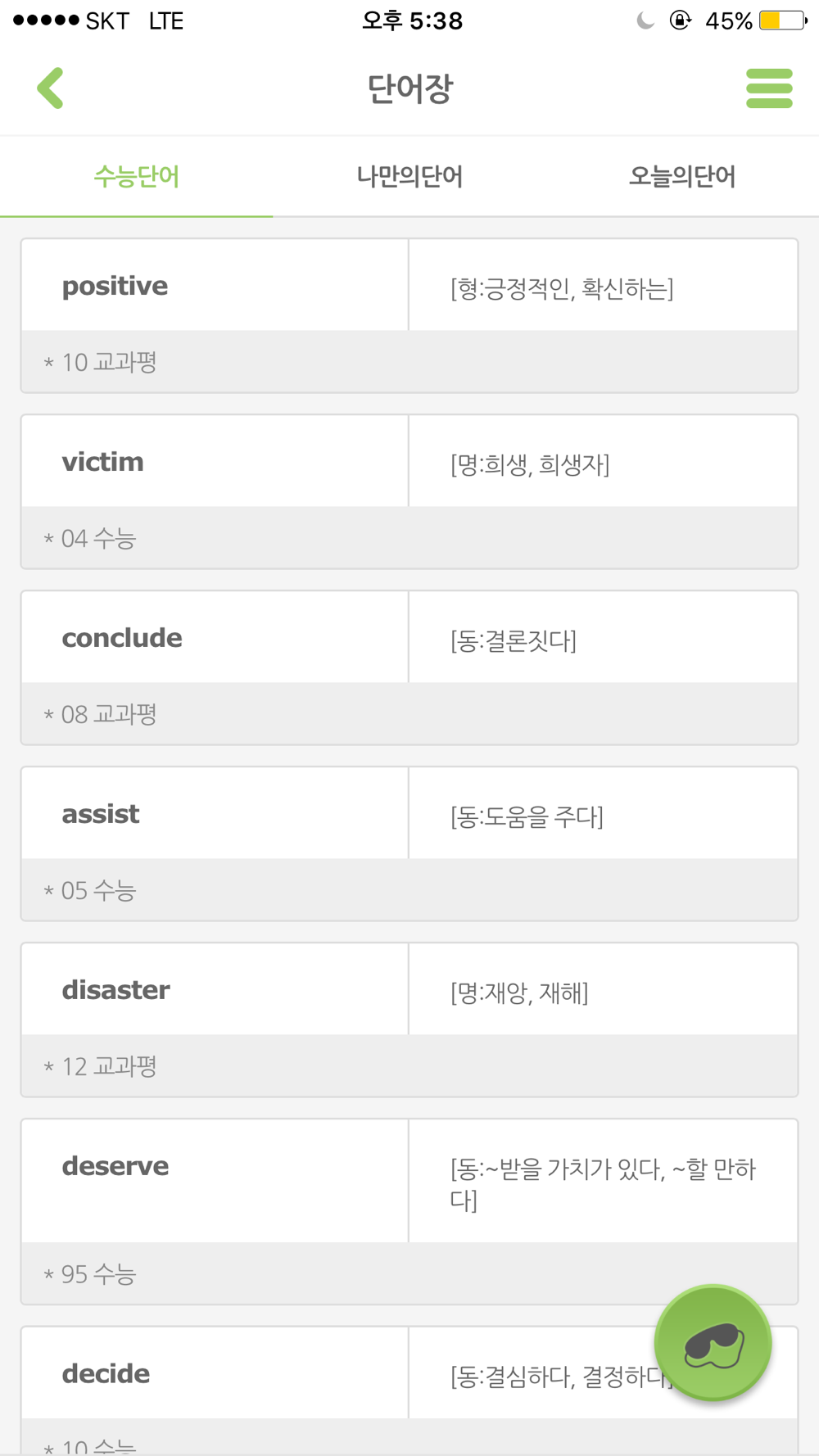Switch to the 수능단어 tab
The height and width of the screenshot is (1456, 819).
pos(136,176)
